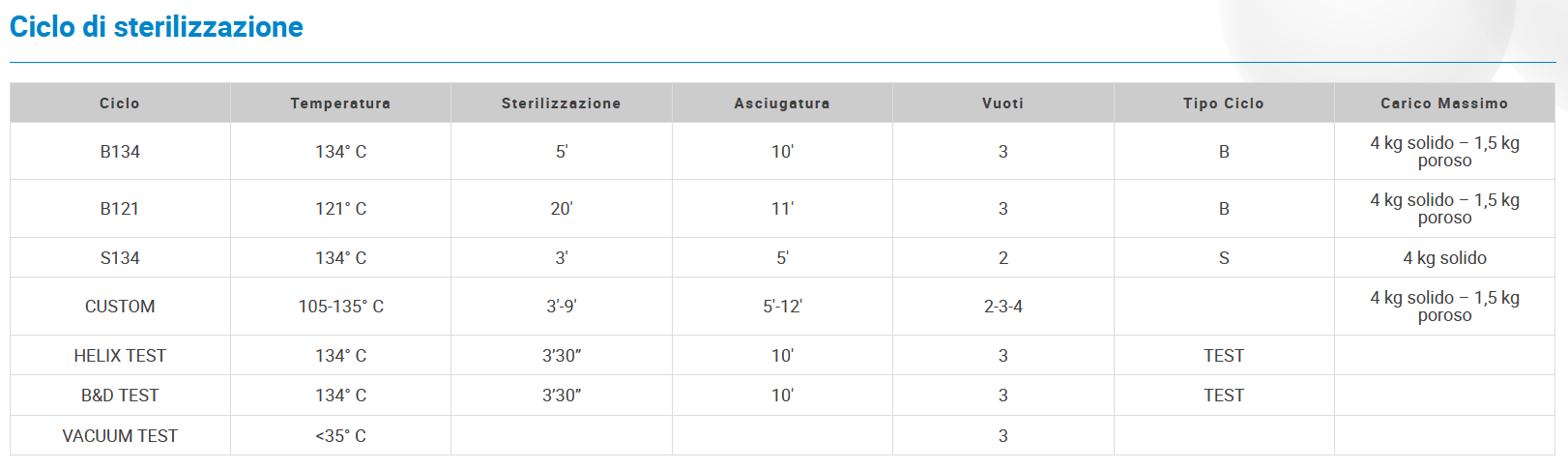
Task: Select the CUSTOM cycle cell
Action: (120, 307)
